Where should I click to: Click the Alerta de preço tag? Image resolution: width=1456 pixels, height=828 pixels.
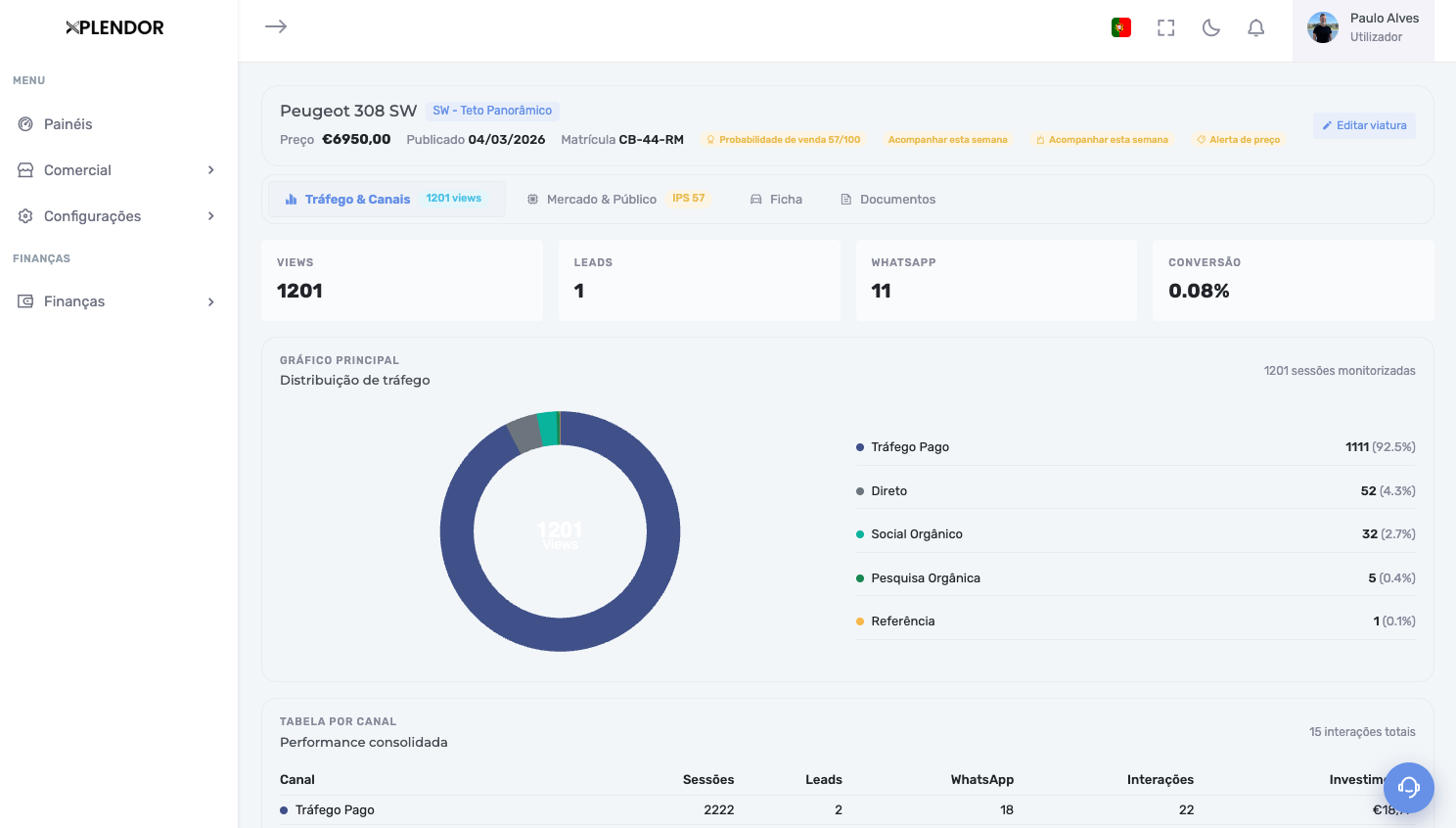click(1238, 140)
